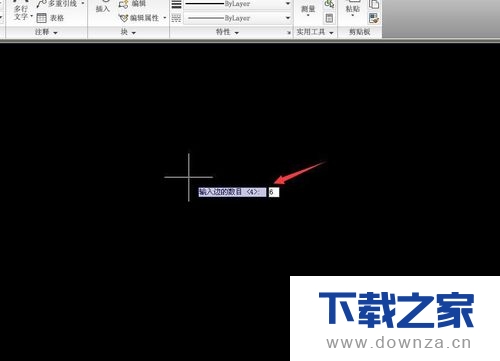Image resolution: width=500 pixels, height=361 pixels.
Task: Click the block 编辑 edit icon
Action: [124, 4]
